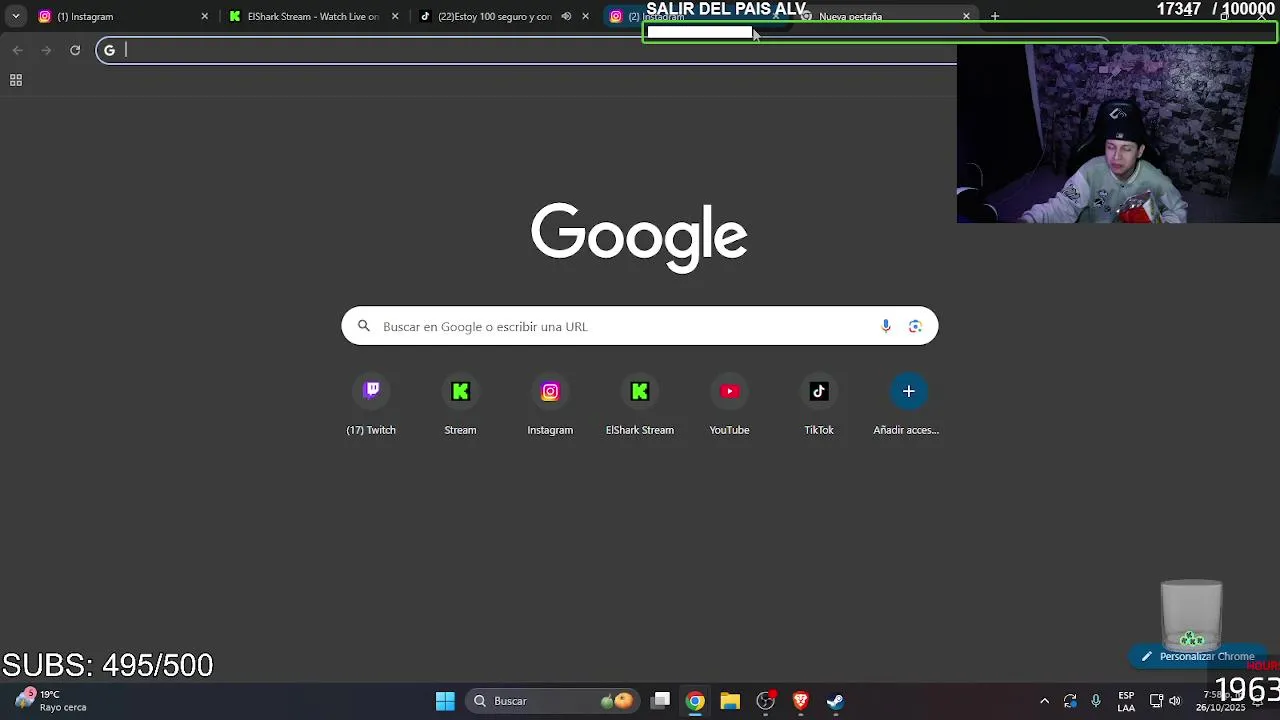The width and height of the screenshot is (1280, 720).
Task: Show hidden system tray icons
Action: (1044, 701)
